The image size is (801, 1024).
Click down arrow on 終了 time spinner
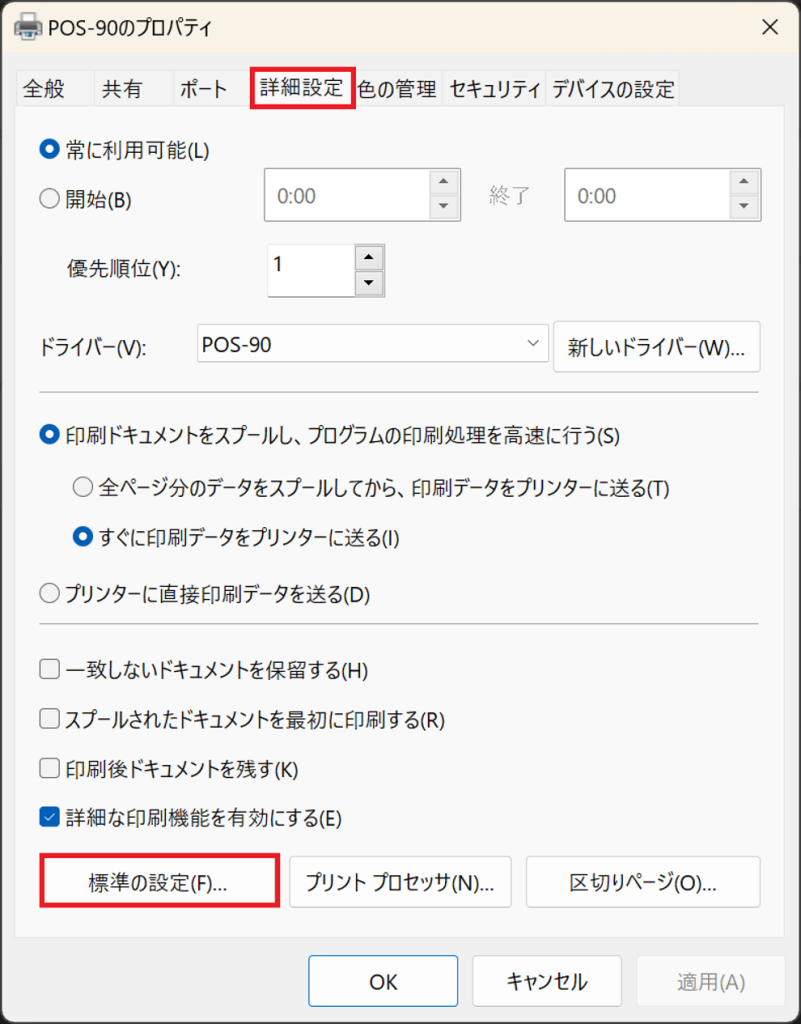pos(742,207)
